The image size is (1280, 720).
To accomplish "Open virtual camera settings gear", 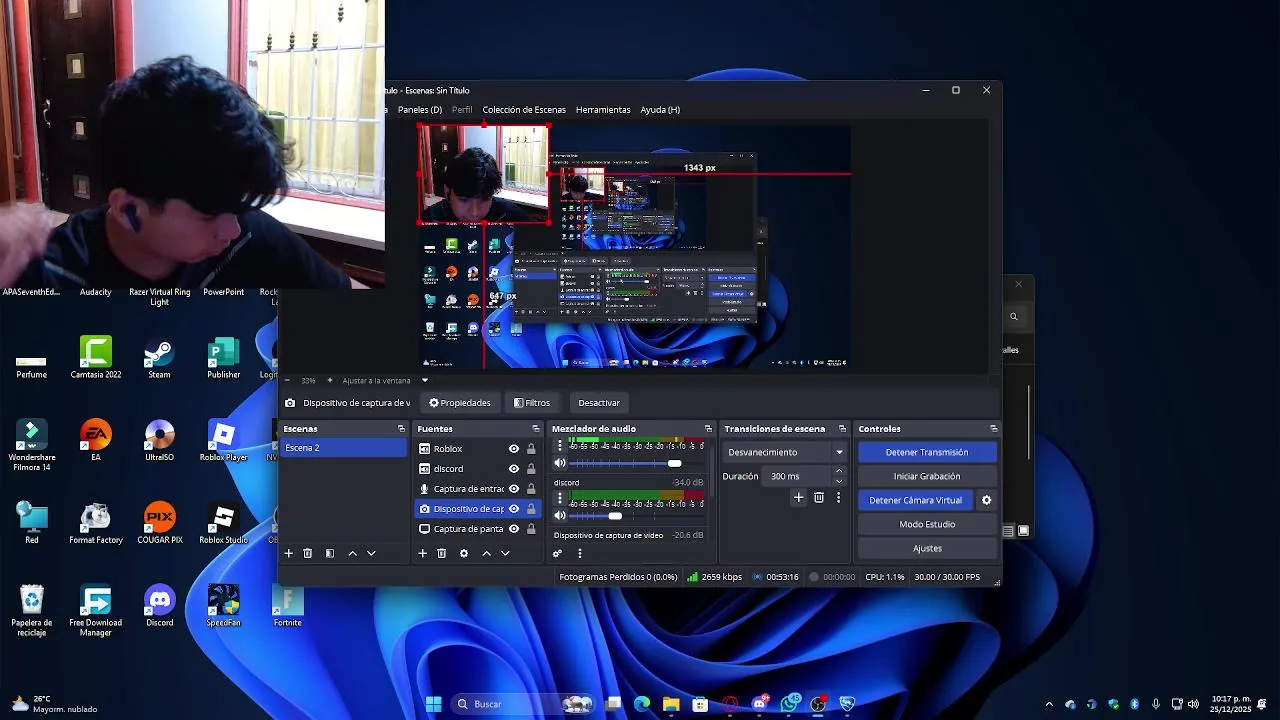I will point(986,500).
